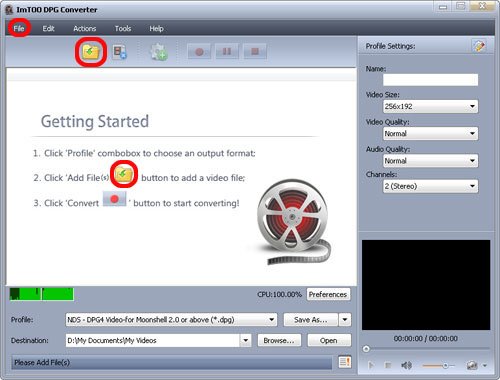Mute the preview with speaker icon
The width and height of the screenshot is (500, 380).
406,366
